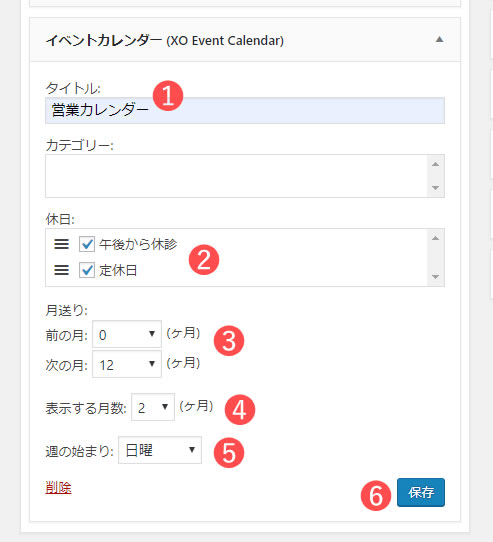493x542 pixels.
Task: Uncheck the 定休日 checkbox
Action: pyautogui.click(x=87, y=270)
